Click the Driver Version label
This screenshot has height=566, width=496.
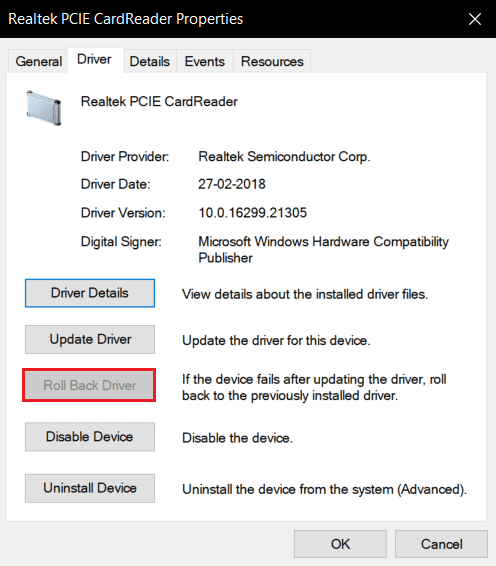tap(123, 213)
